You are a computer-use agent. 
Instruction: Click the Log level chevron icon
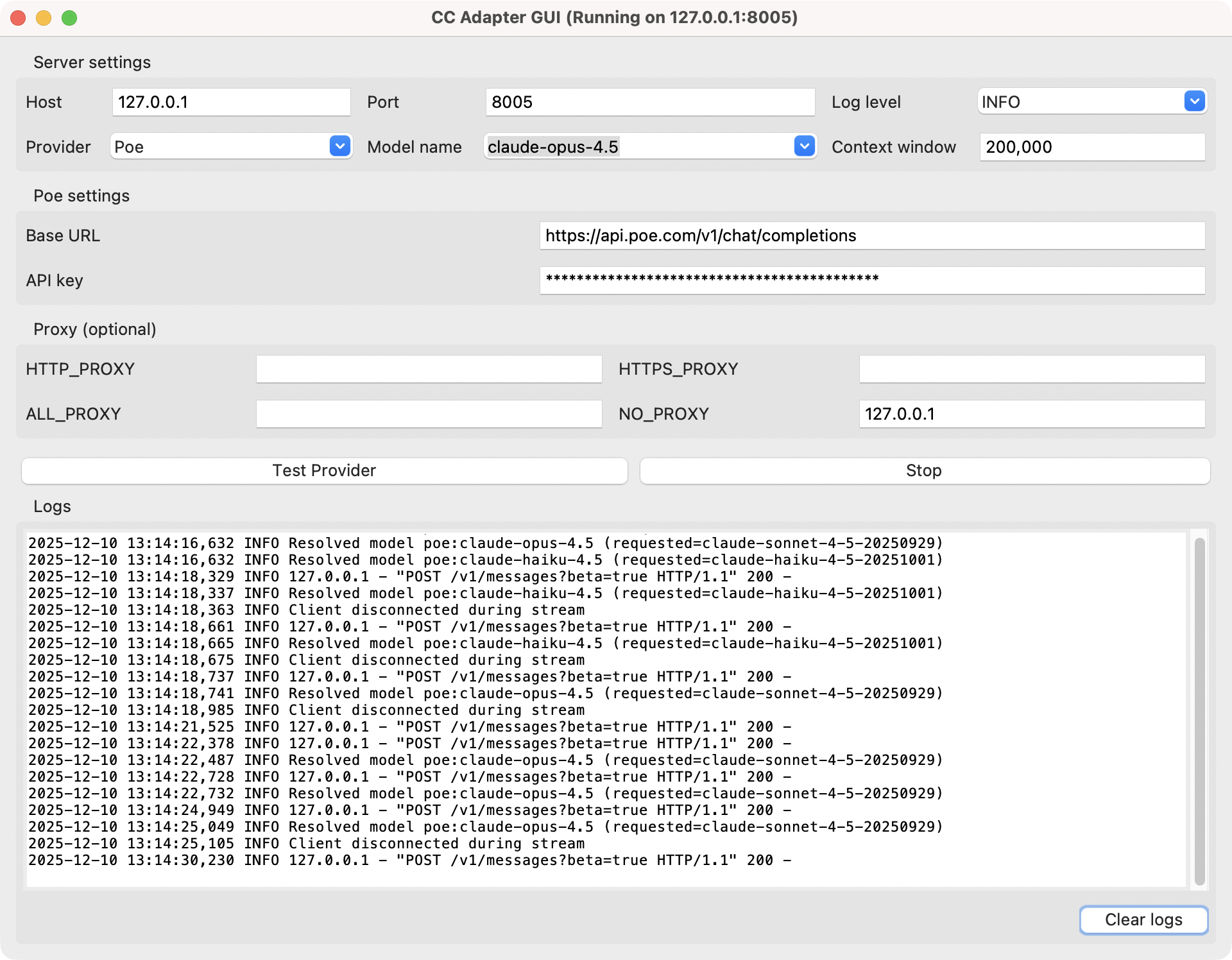[x=1193, y=101]
